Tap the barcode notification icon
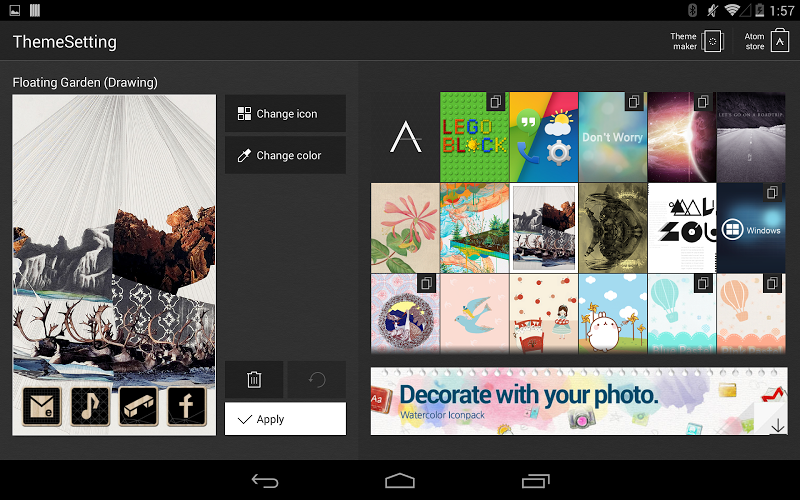800x500 pixels. (35, 10)
